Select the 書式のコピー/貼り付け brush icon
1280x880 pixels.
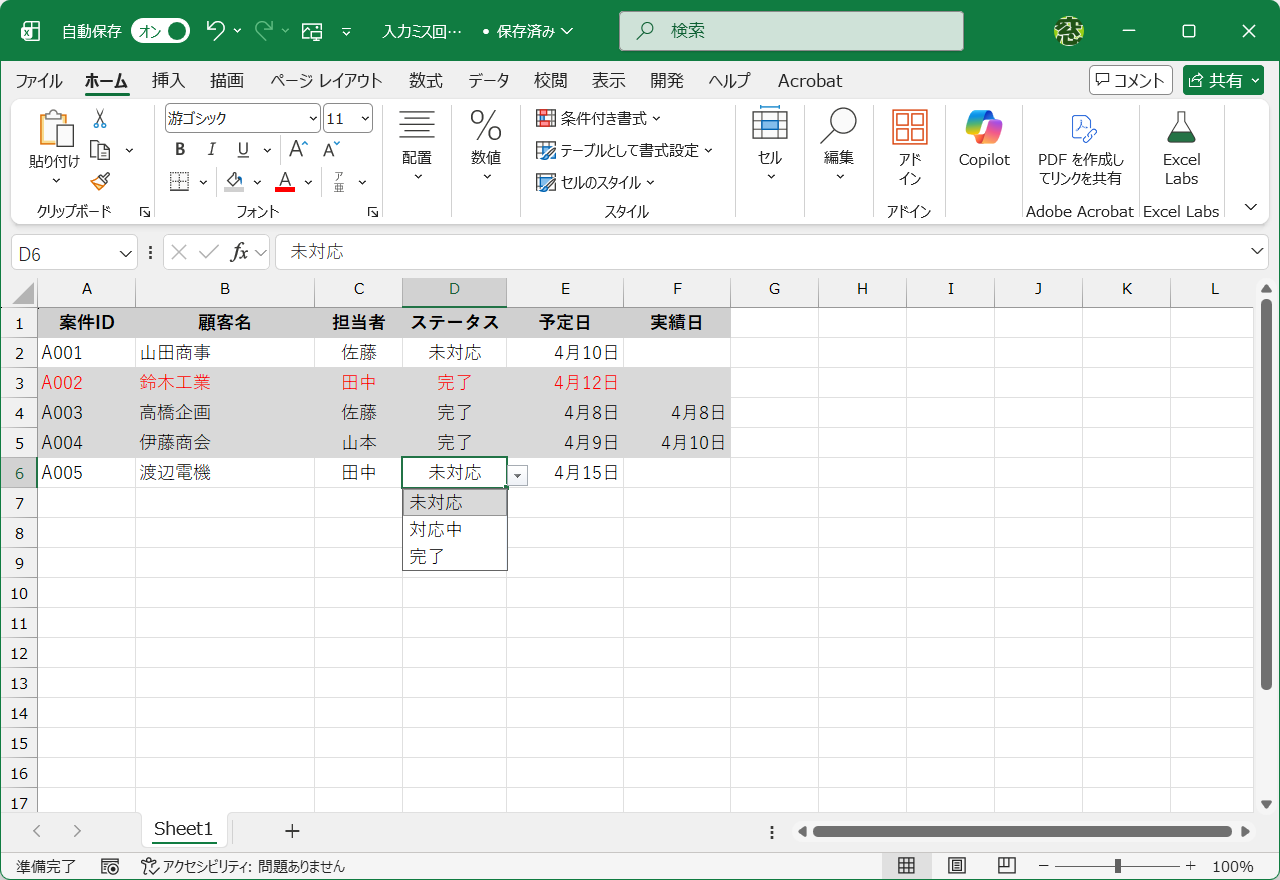coord(100,181)
